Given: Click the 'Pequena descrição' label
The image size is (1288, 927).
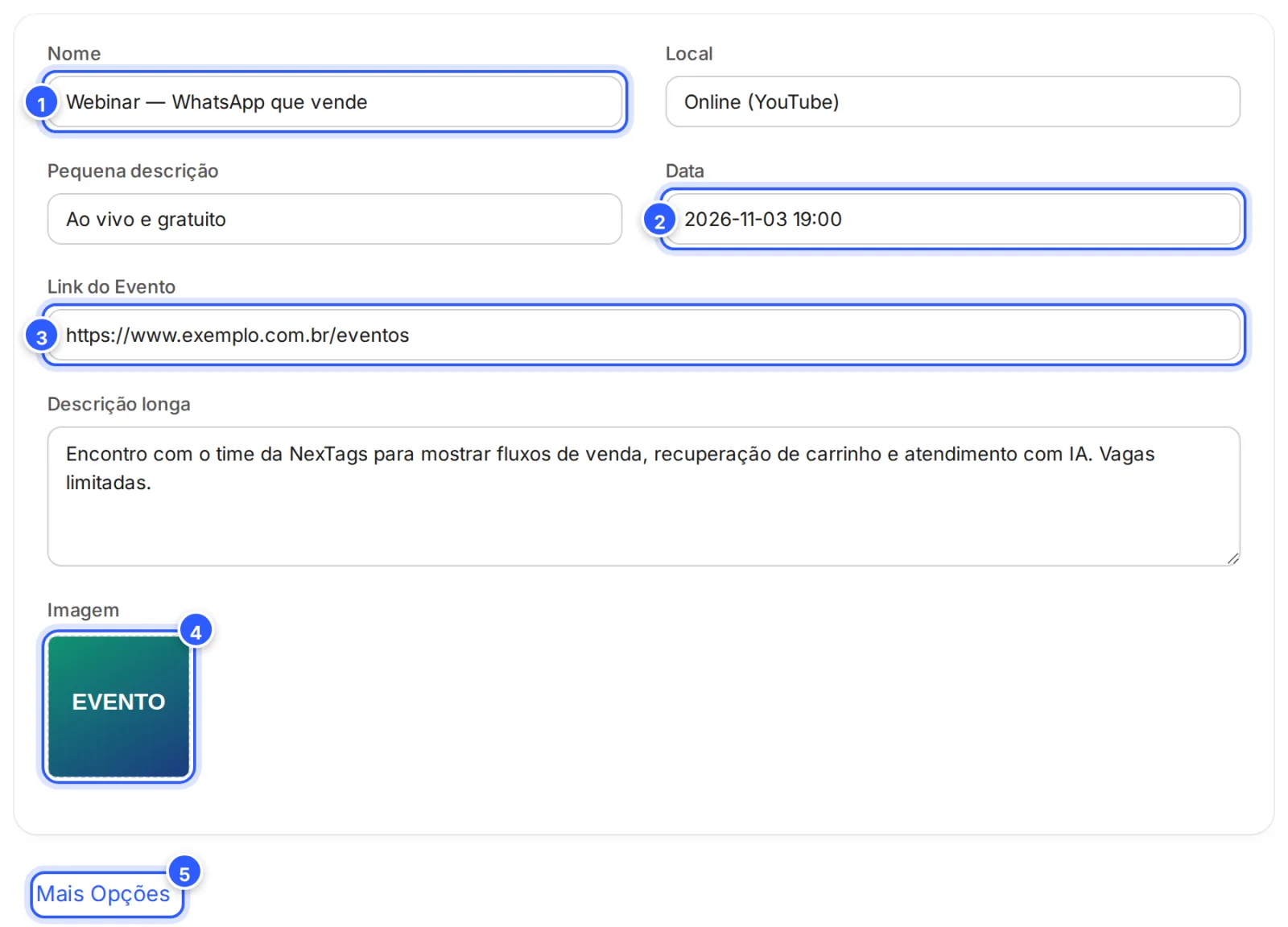Looking at the screenshot, I should (x=133, y=171).
